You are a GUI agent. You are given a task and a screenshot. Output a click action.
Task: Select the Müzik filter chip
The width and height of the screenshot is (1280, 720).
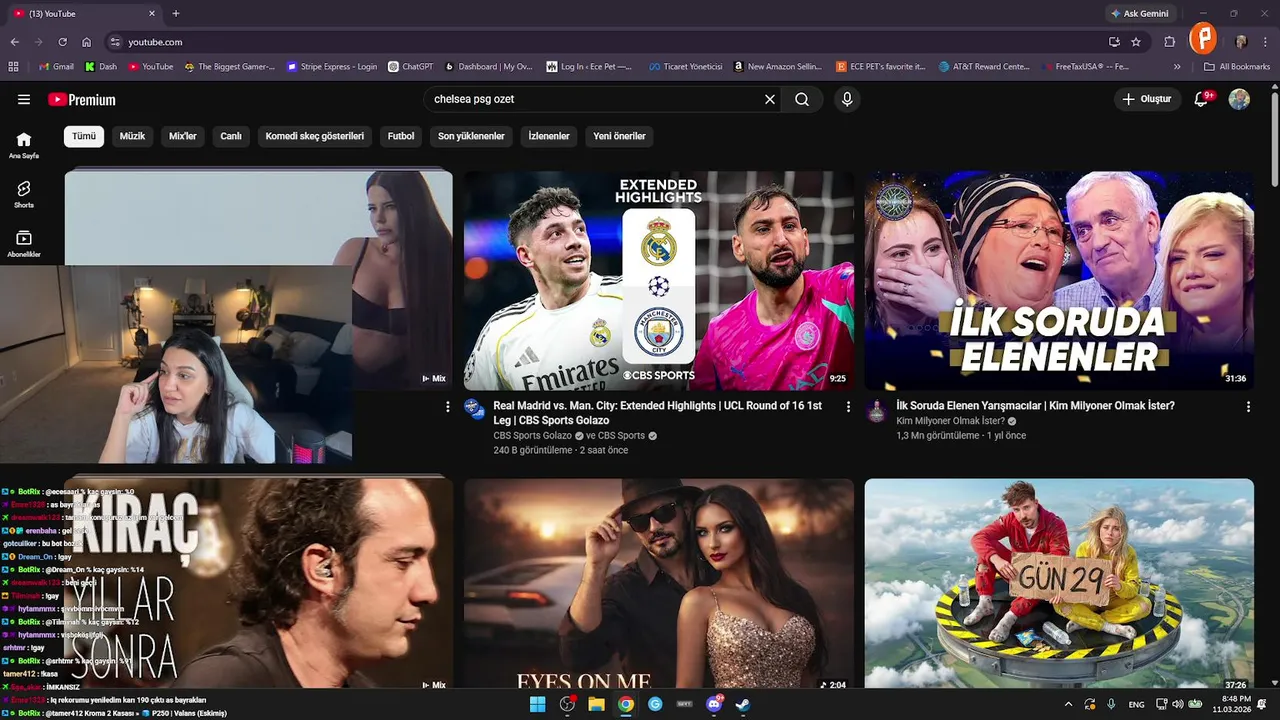tap(132, 136)
